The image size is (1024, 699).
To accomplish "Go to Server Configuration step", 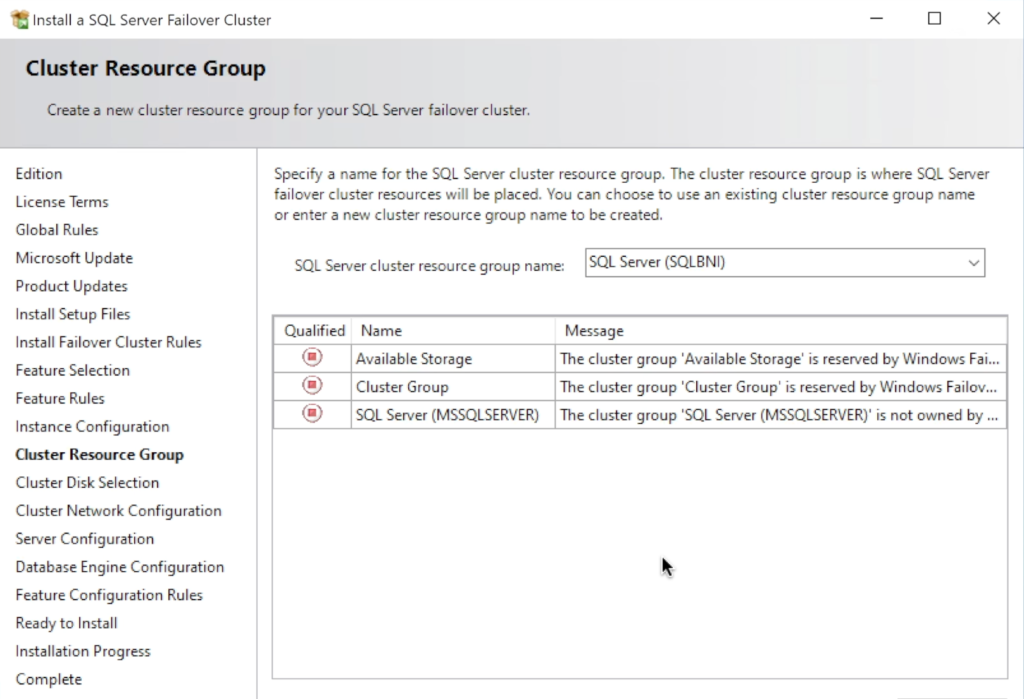I will 85,539.
